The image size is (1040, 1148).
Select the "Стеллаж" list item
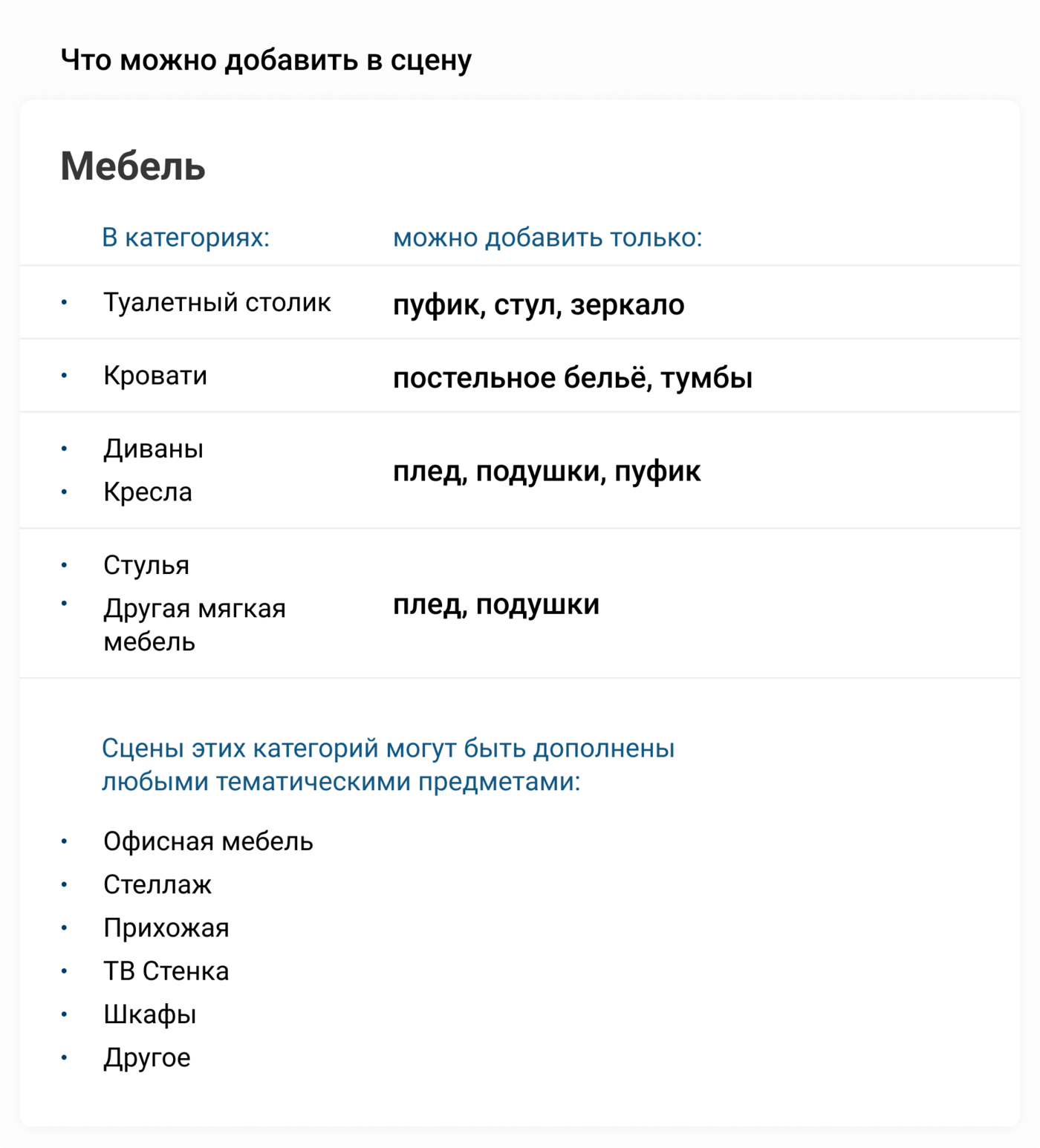(x=157, y=884)
